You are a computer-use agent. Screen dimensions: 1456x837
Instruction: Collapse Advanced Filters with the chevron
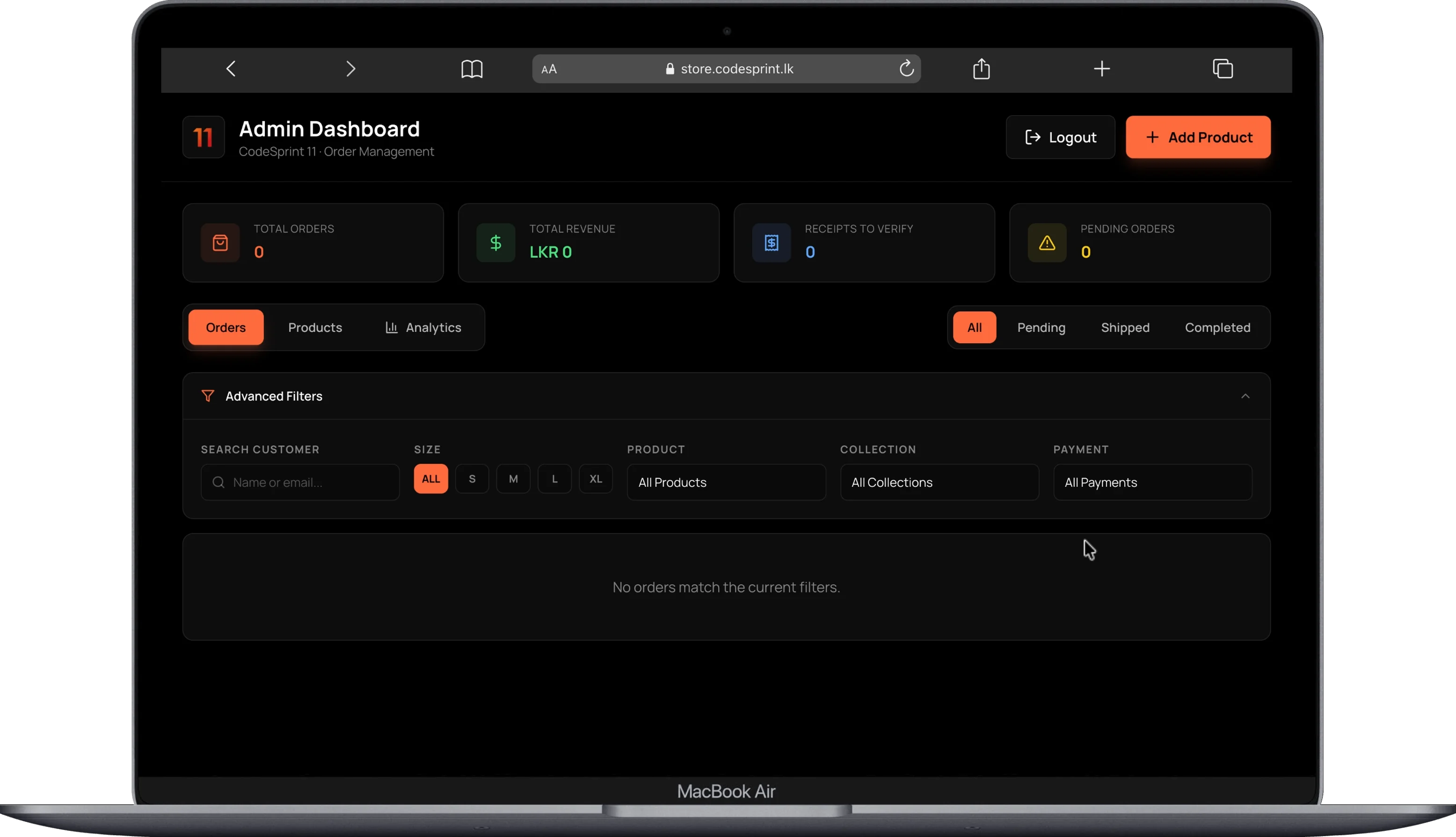click(1245, 396)
